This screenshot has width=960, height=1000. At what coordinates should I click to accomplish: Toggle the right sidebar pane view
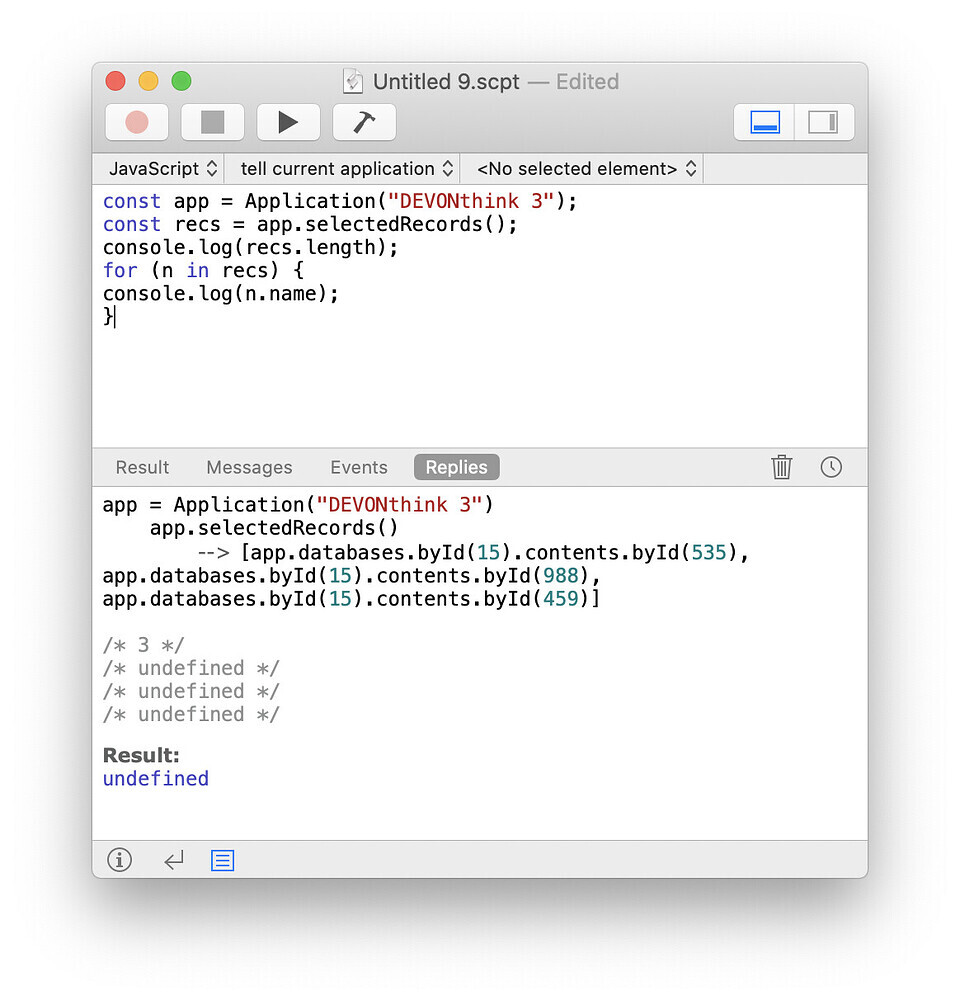click(823, 122)
